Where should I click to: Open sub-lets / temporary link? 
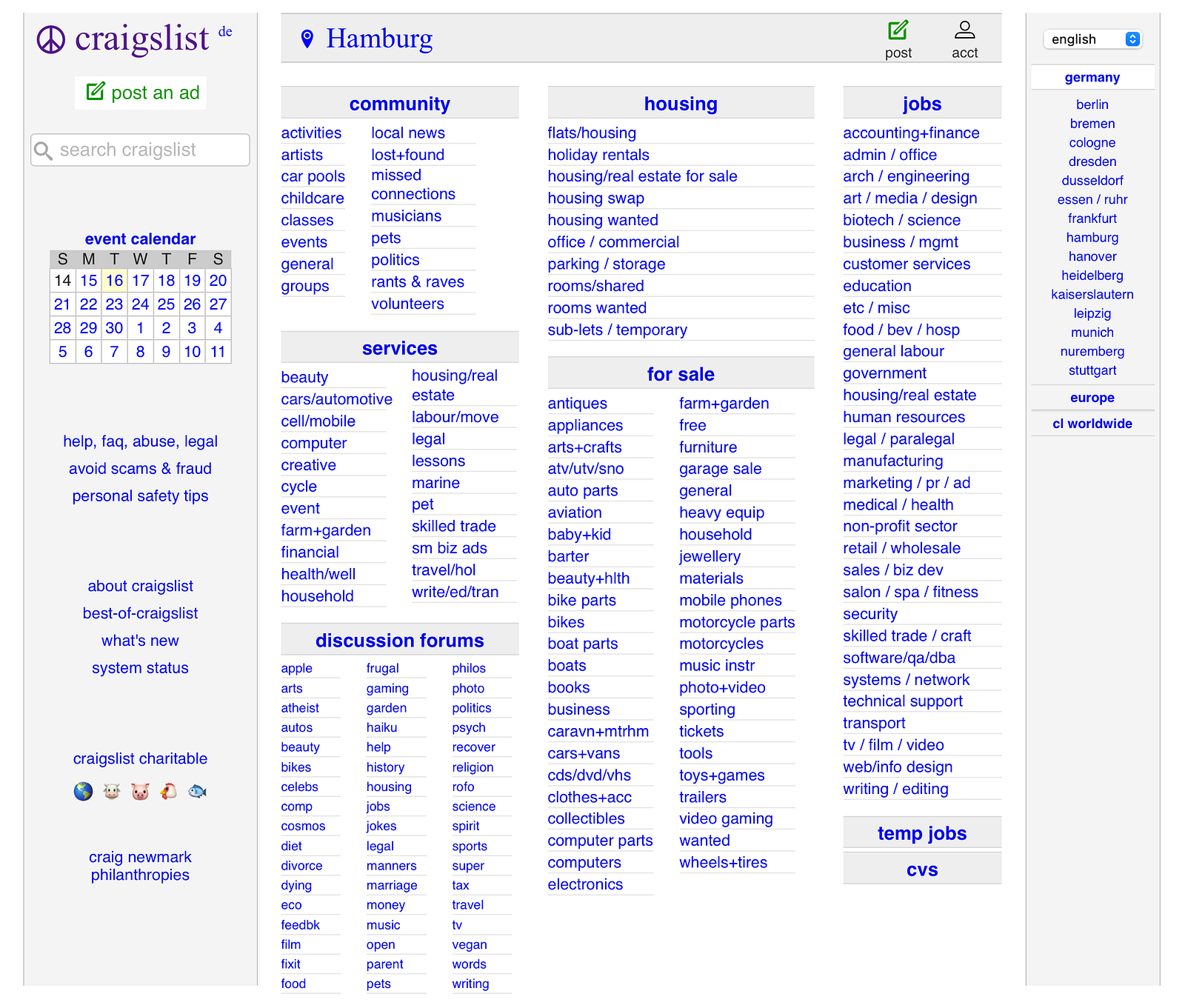tap(617, 330)
